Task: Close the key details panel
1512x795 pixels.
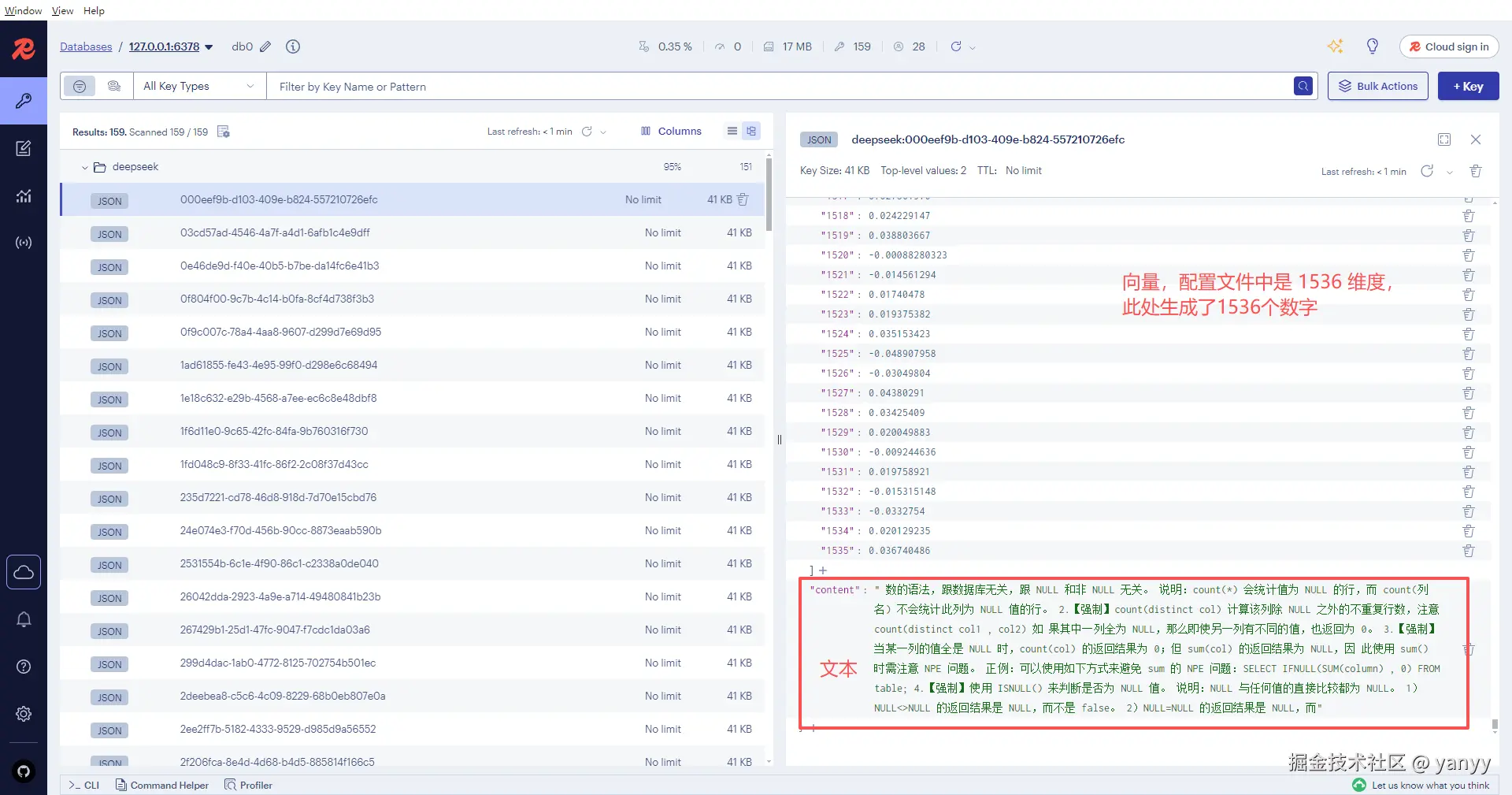Action: click(1476, 139)
